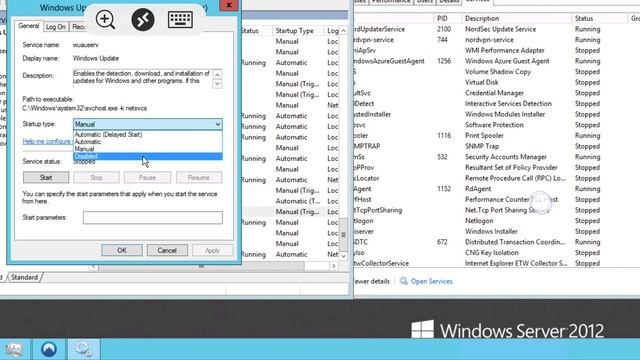Click the OK button
The height and width of the screenshot is (360, 640).
tap(122, 250)
